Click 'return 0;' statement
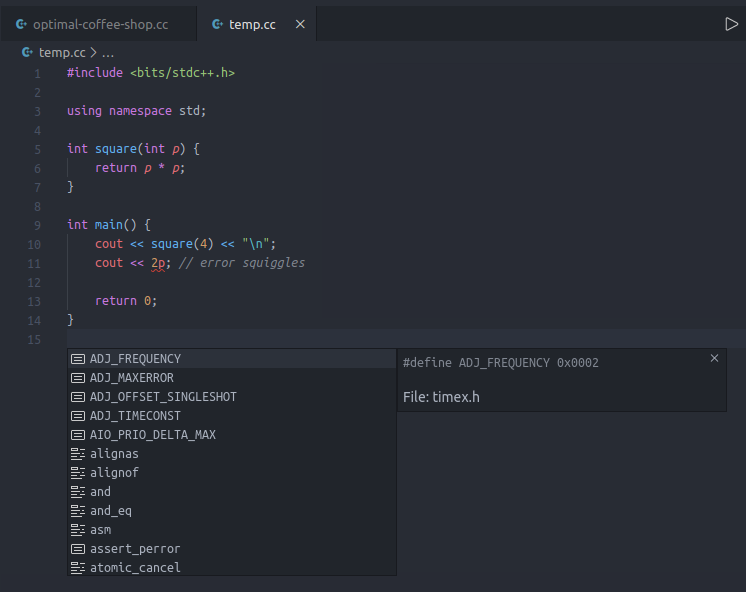The width and height of the screenshot is (746, 592). point(126,301)
